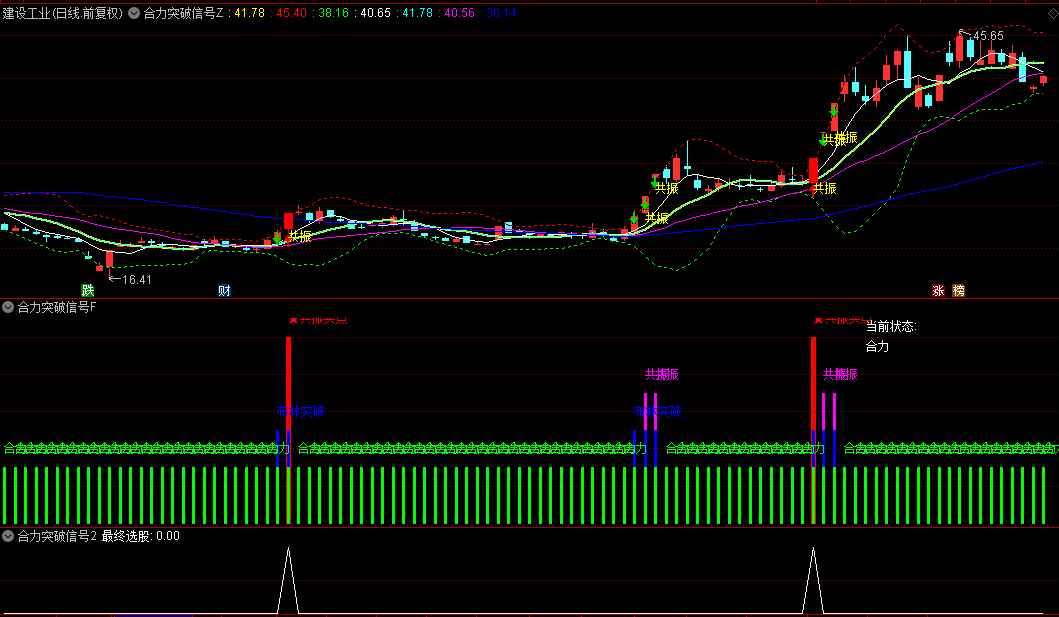Screen dimensions: 1059x617
Task: Click the diamond icon at chart corner
Action: pyautogui.click(x=1052, y=14)
